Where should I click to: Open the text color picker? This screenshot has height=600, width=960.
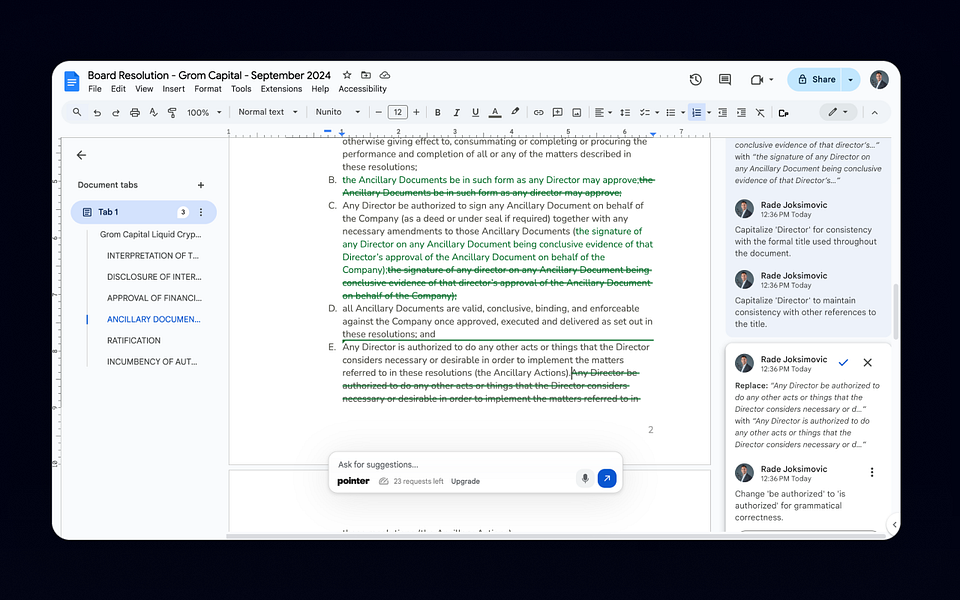coord(494,112)
